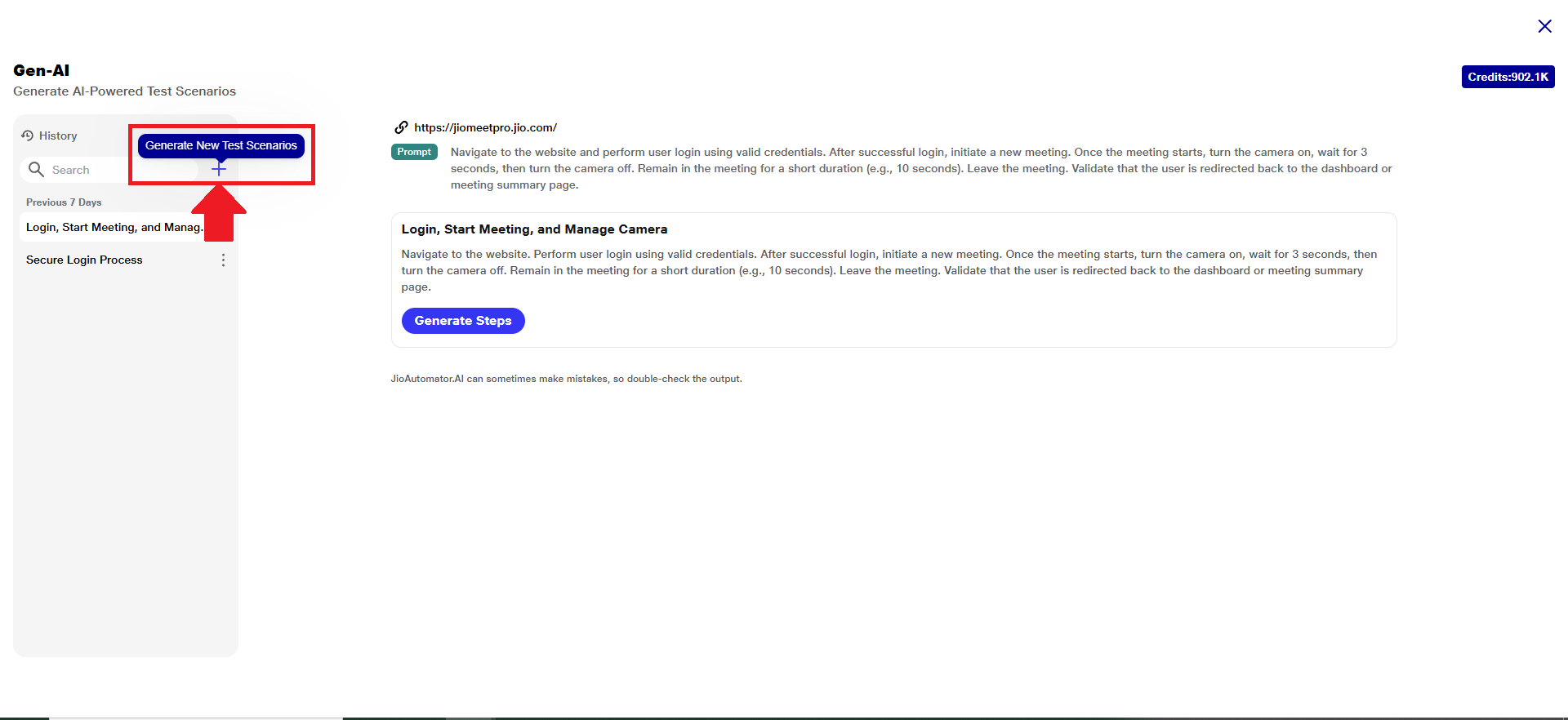This screenshot has width=1568, height=720.
Task: Click the jiomeetpro.jio.com URL link
Action: [x=485, y=127]
